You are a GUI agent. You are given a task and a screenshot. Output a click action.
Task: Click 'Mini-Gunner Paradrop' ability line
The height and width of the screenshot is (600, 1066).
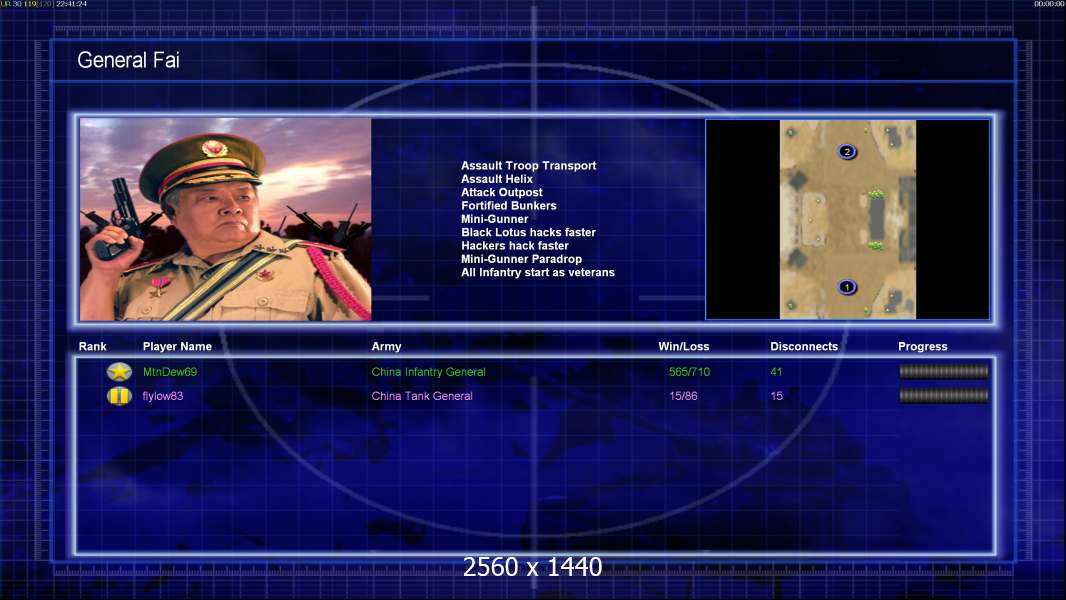pyautogui.click(x=521, y=259)
